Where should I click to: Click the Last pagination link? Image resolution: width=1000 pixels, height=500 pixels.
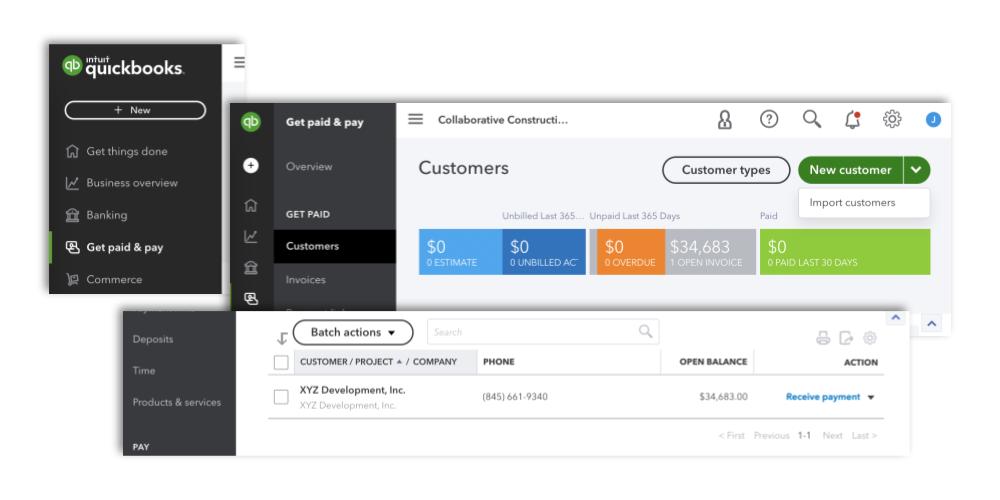[864, 436]
